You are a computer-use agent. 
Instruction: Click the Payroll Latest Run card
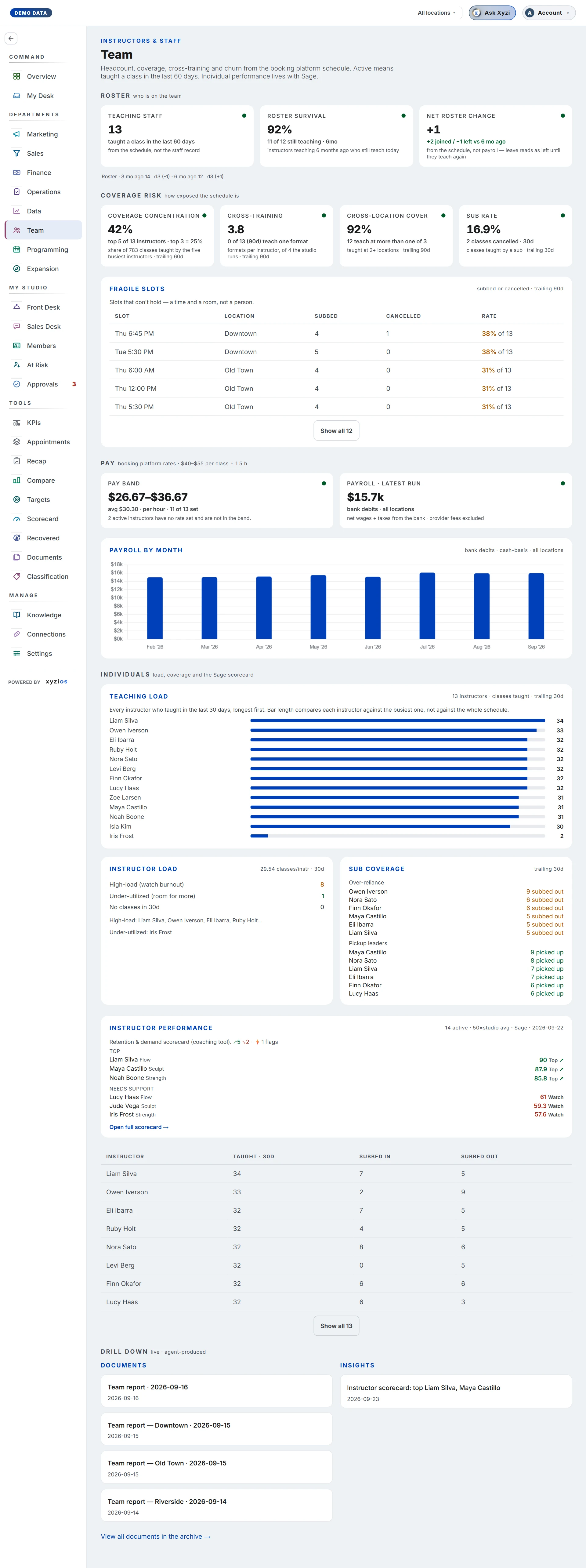coord(456,500)
